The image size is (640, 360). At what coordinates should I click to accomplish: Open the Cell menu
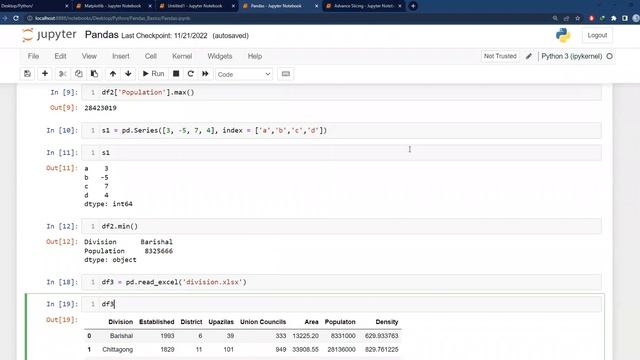coord(151,56)
